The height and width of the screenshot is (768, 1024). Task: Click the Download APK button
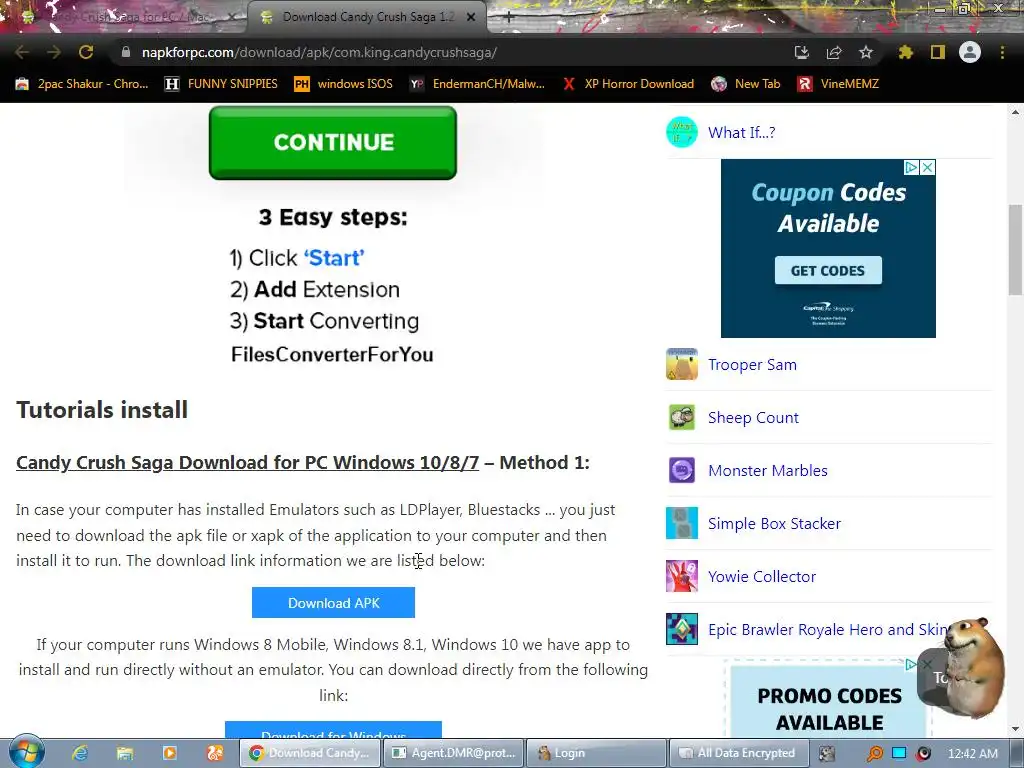pos(334,603)
